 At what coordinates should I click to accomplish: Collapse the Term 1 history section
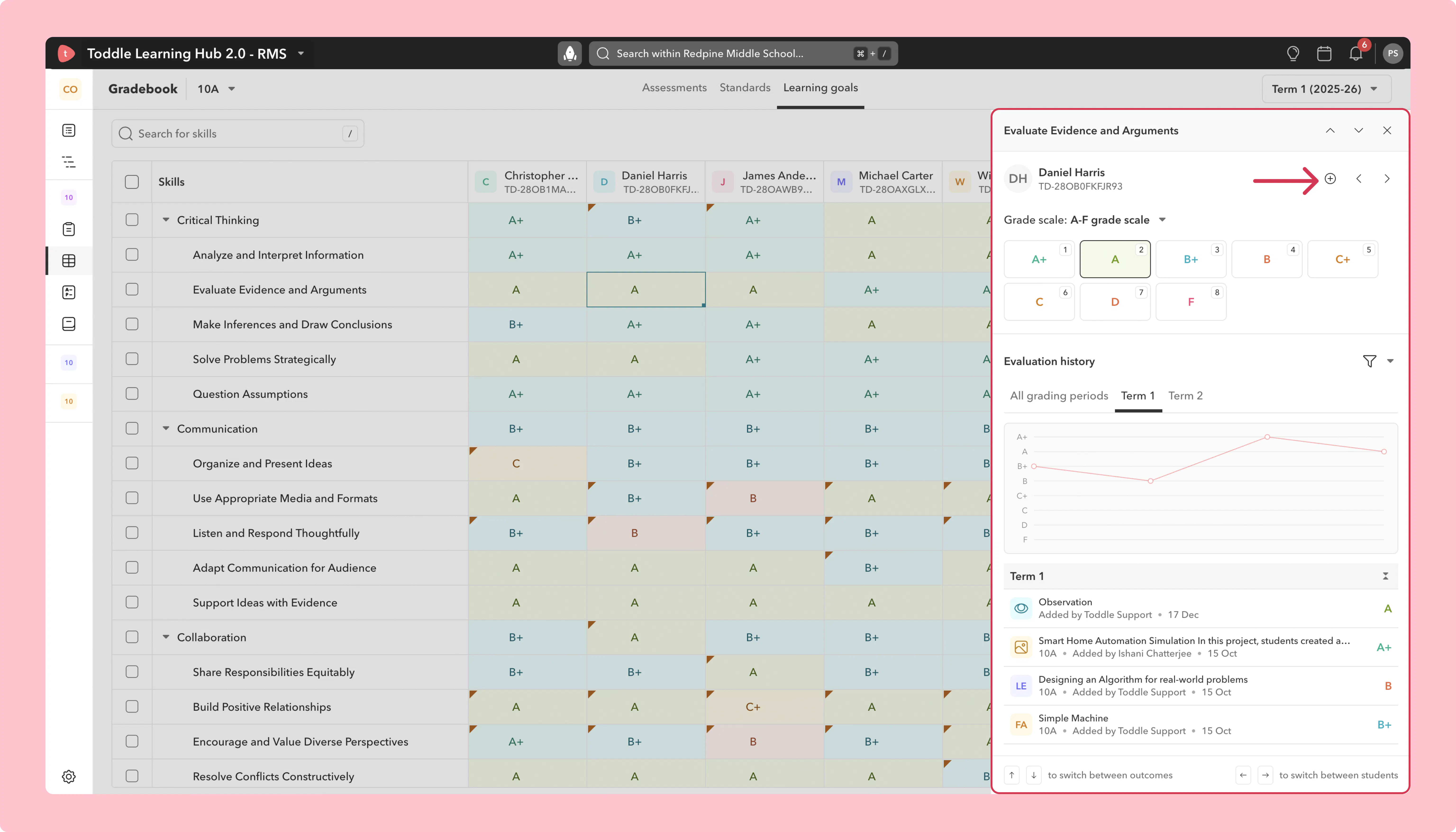1385,576
